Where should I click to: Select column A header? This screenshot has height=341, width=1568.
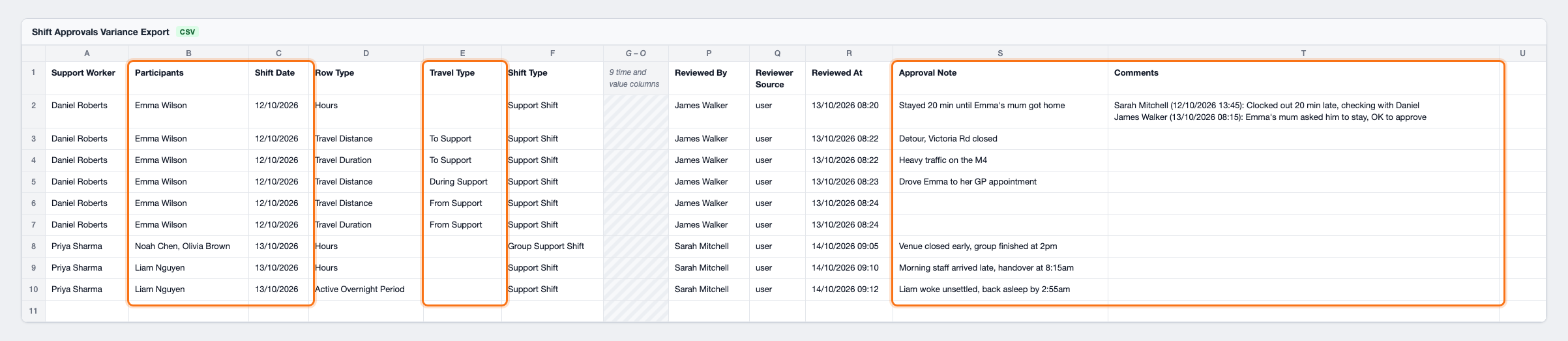tap(87, 53)
